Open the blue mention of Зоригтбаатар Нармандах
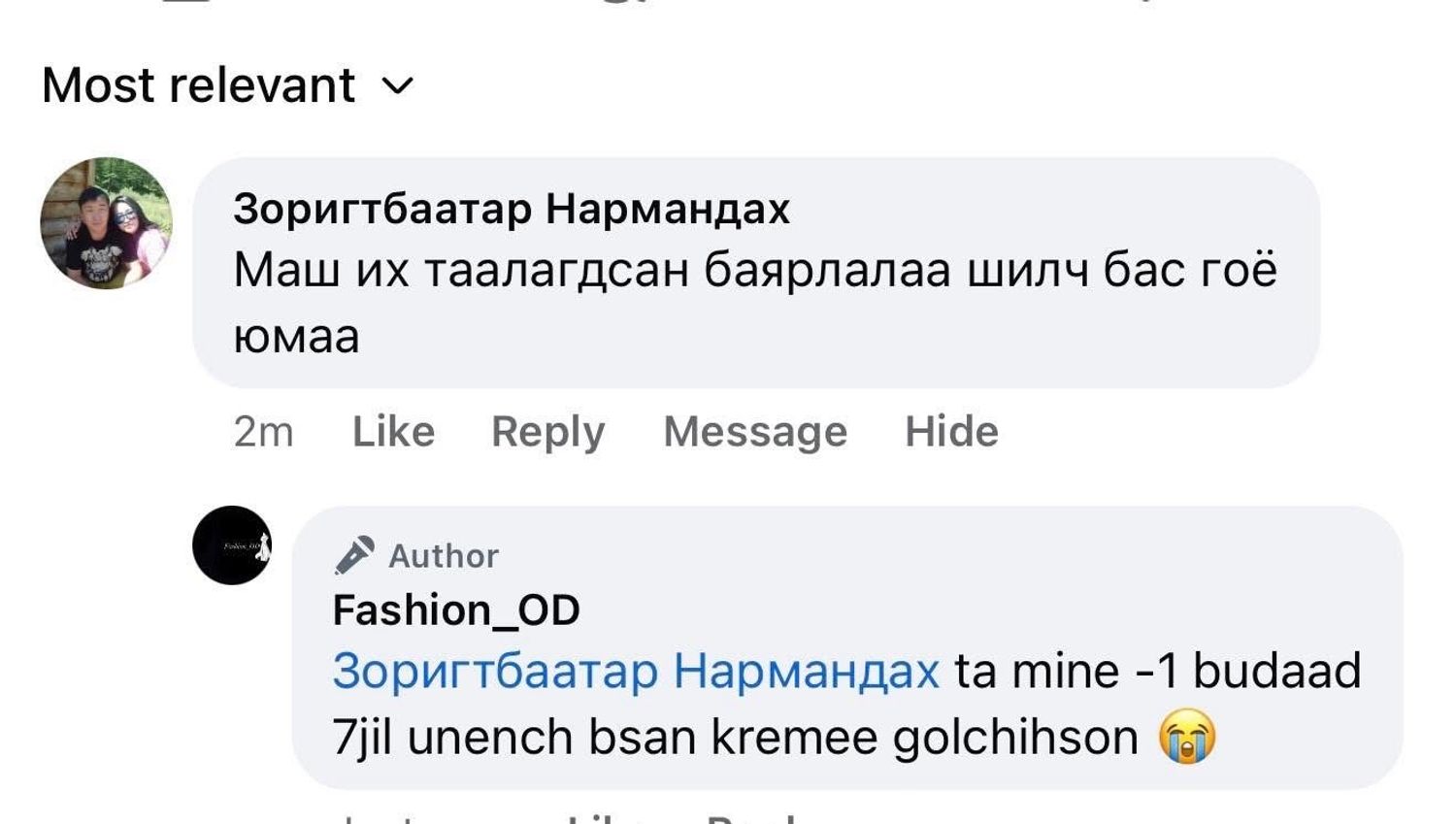 [x=636, y=671]
